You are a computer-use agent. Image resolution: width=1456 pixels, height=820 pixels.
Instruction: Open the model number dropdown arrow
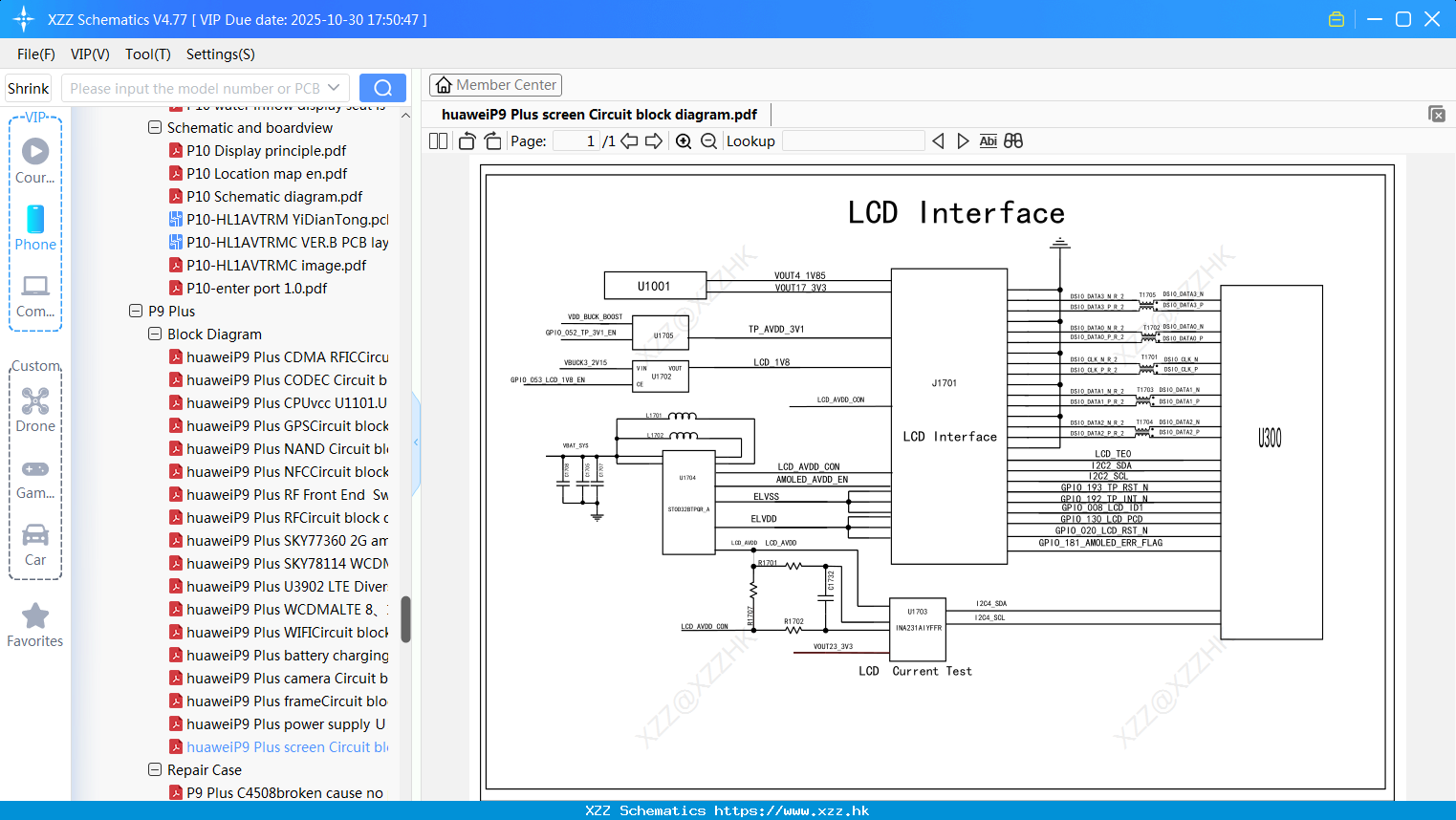pyautogui.click(x=334, y=88)
